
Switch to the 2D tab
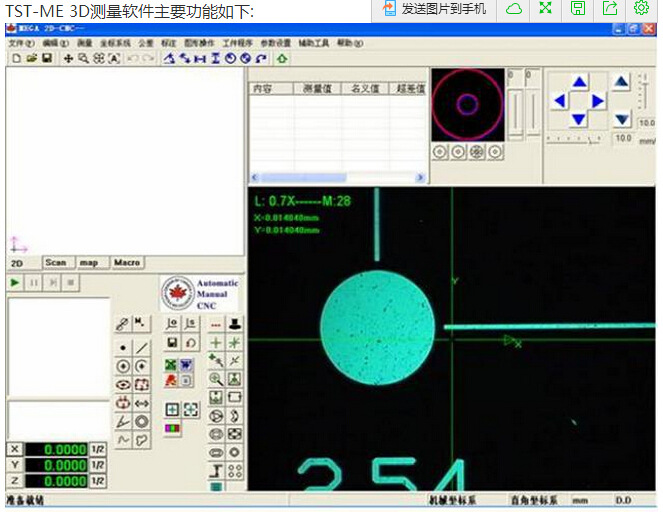tap(17, 263)
